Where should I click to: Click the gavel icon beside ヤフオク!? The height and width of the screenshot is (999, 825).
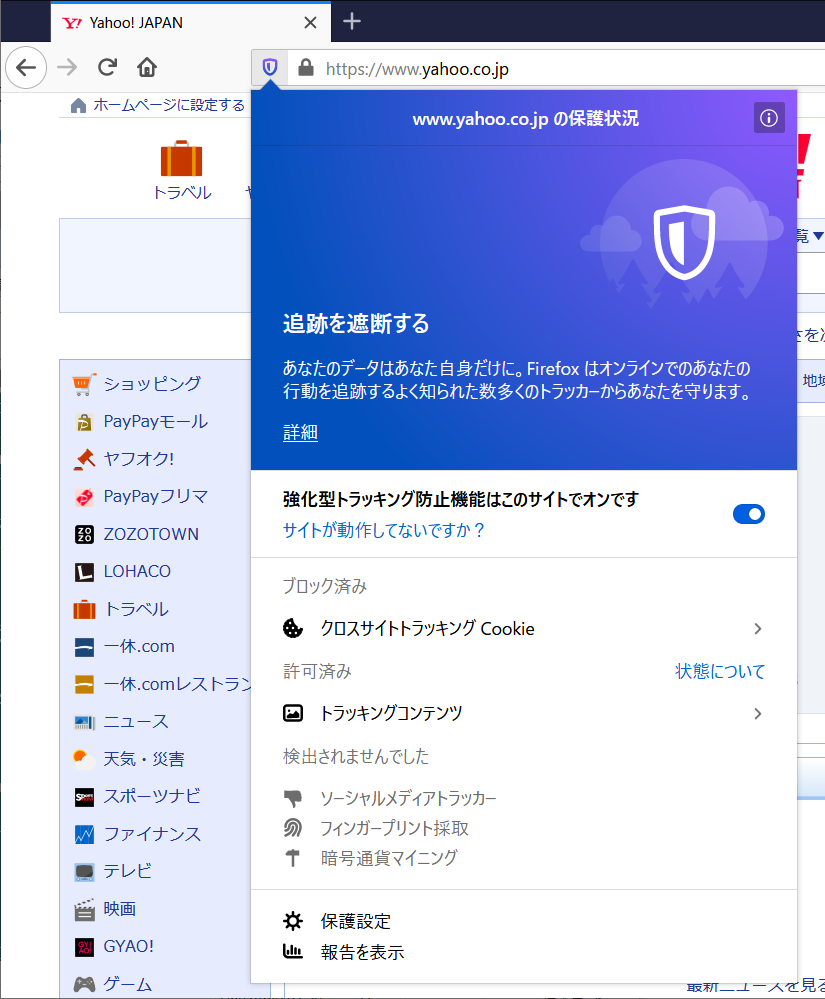coord(84,459)
